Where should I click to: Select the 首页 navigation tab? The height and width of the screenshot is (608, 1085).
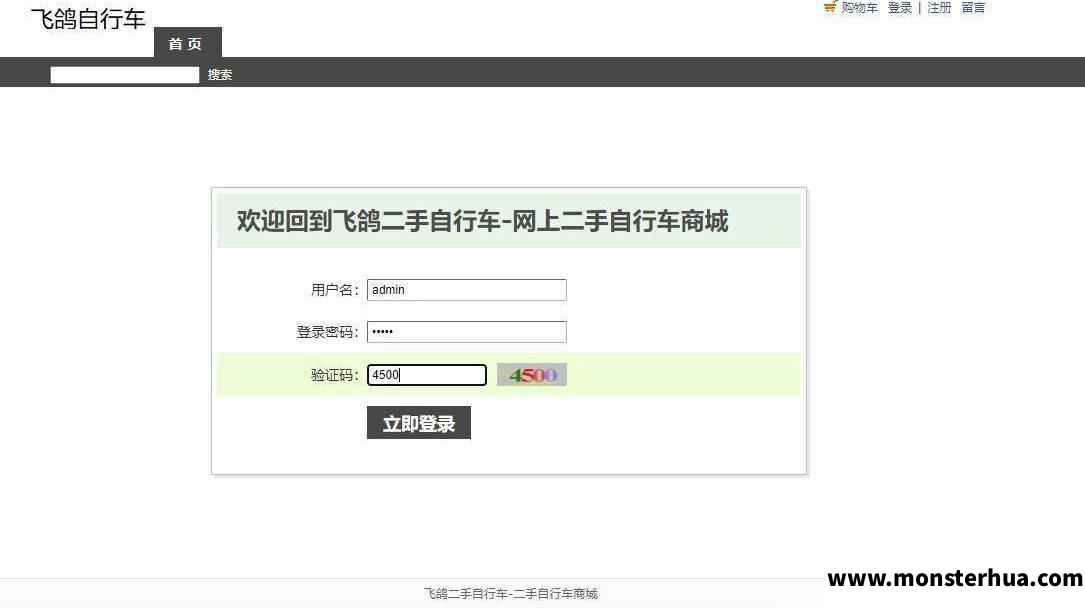[x=188, y=43]
